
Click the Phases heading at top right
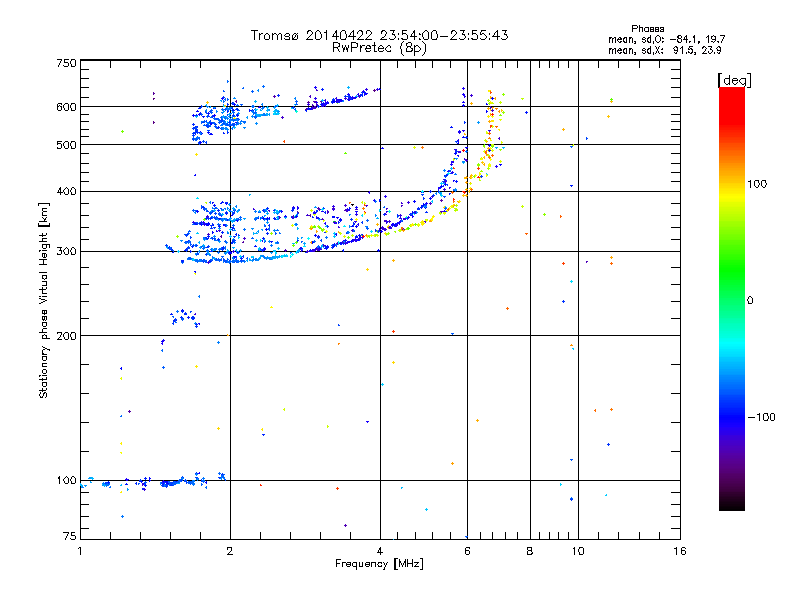647,29
